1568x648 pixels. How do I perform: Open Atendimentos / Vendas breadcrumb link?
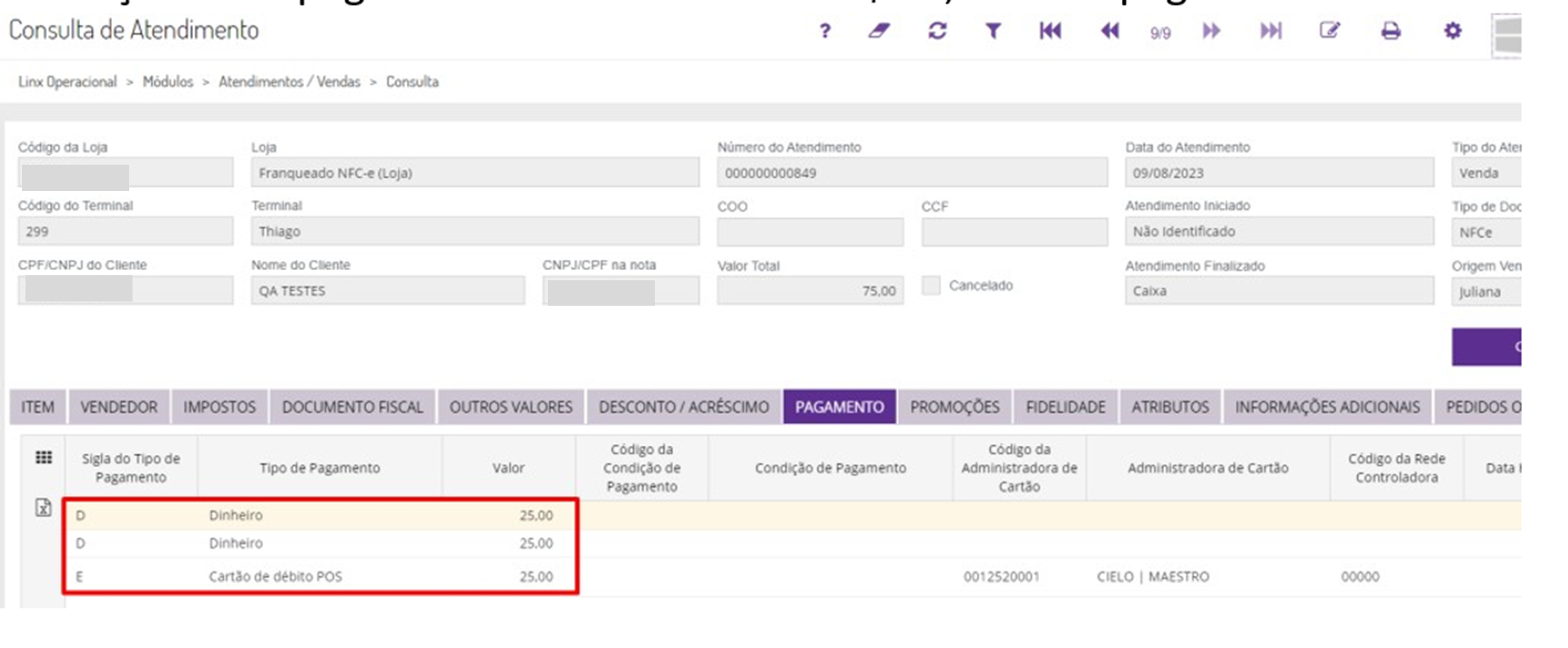290,82
